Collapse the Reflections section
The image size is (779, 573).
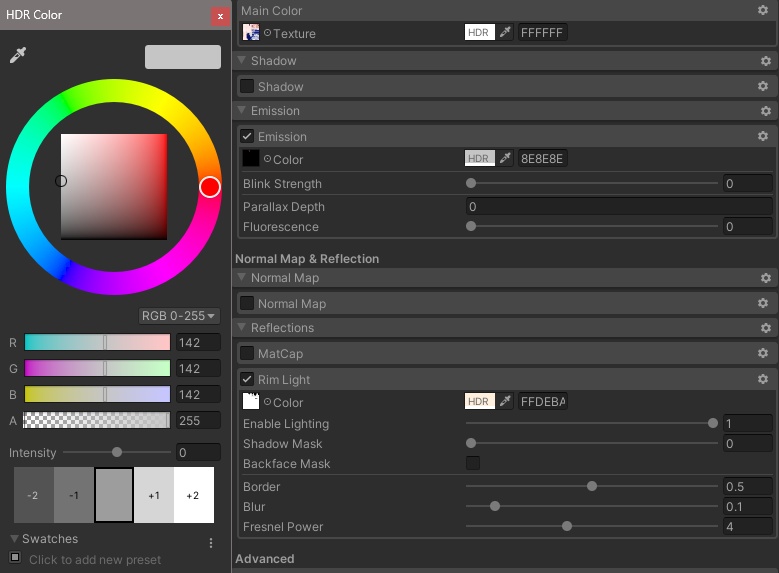click(242, 327)
